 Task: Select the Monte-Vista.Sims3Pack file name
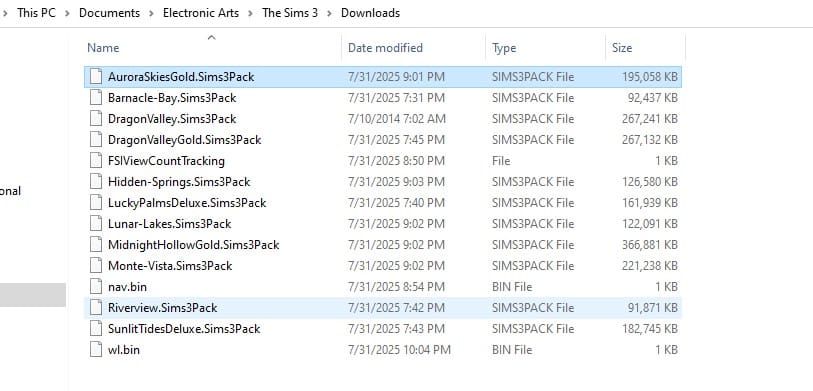[170, 266]
